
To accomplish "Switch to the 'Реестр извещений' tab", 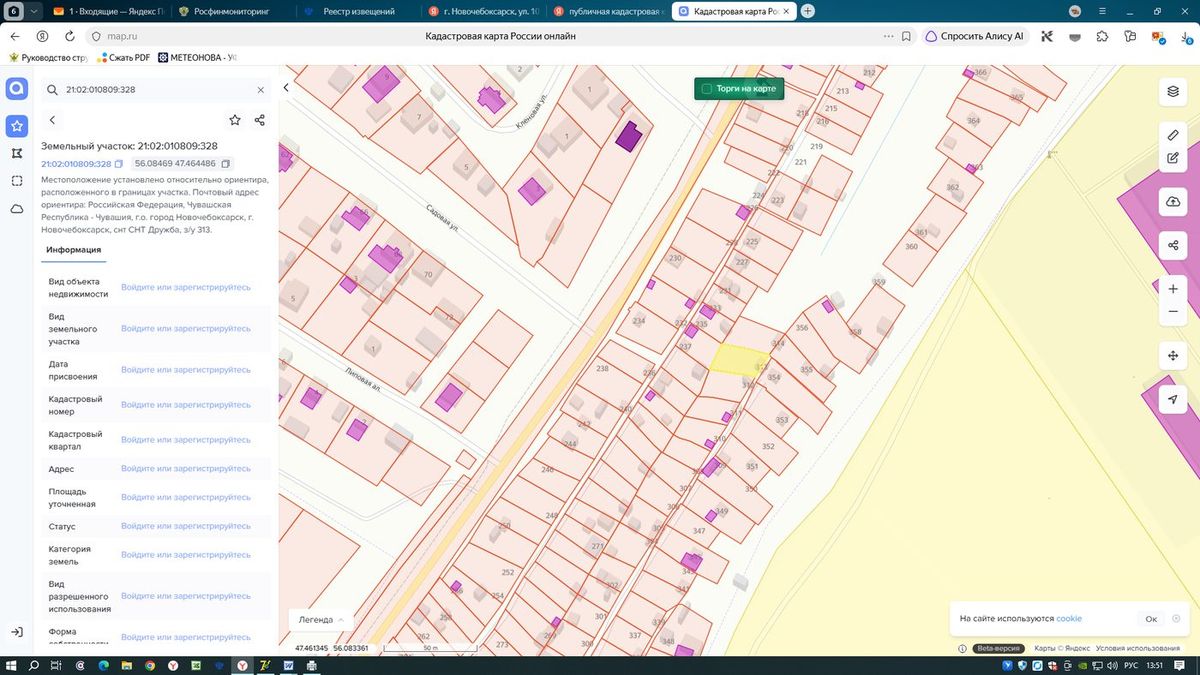I will point(358,11).
